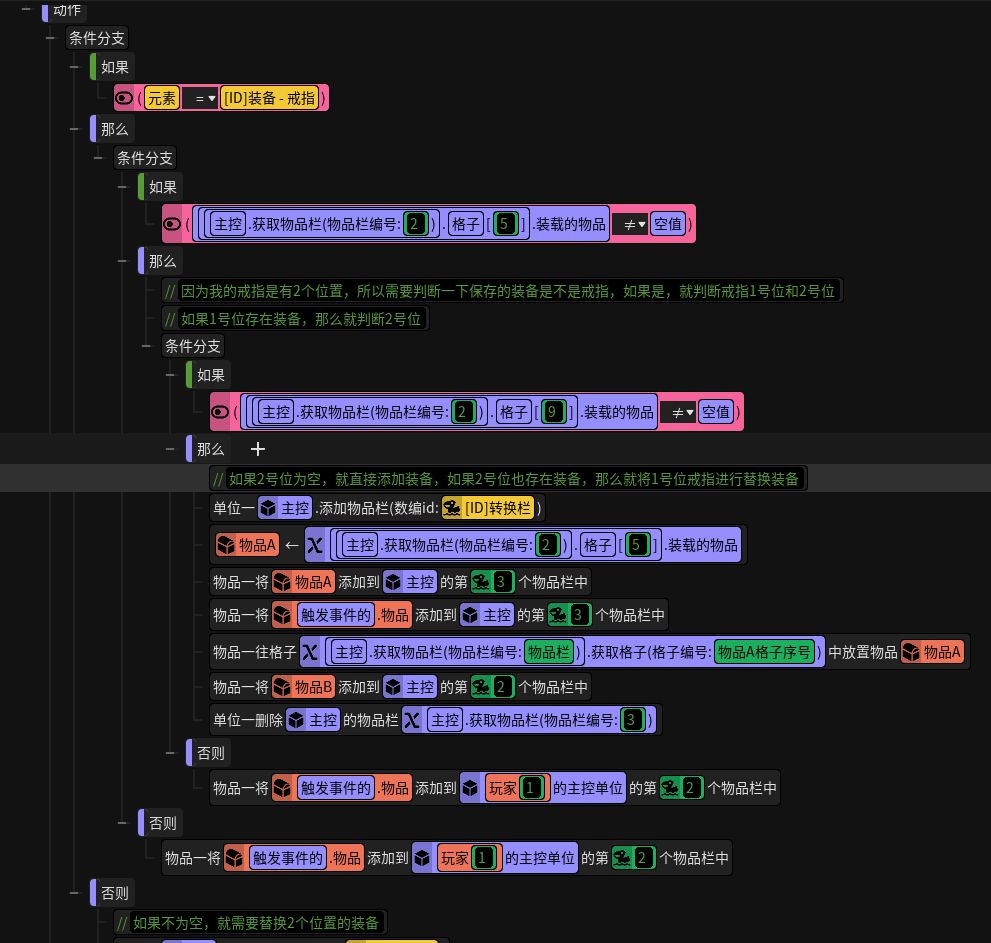This screenshot has width=991, height=943.
Task: Click index field 5 in 物品A assignment row
Action: coord(636,545)
